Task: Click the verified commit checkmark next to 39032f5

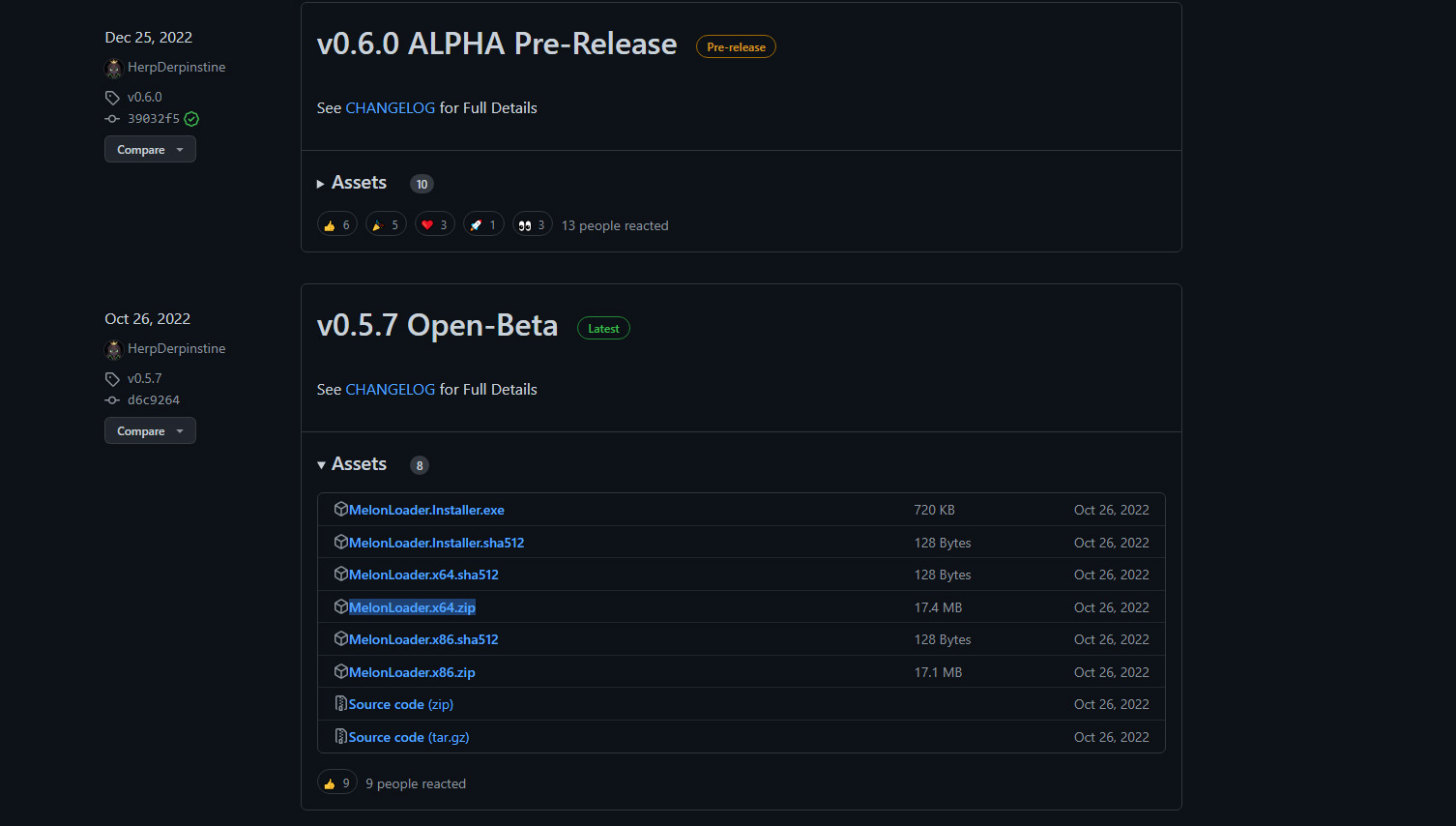Action: [191, 119]
